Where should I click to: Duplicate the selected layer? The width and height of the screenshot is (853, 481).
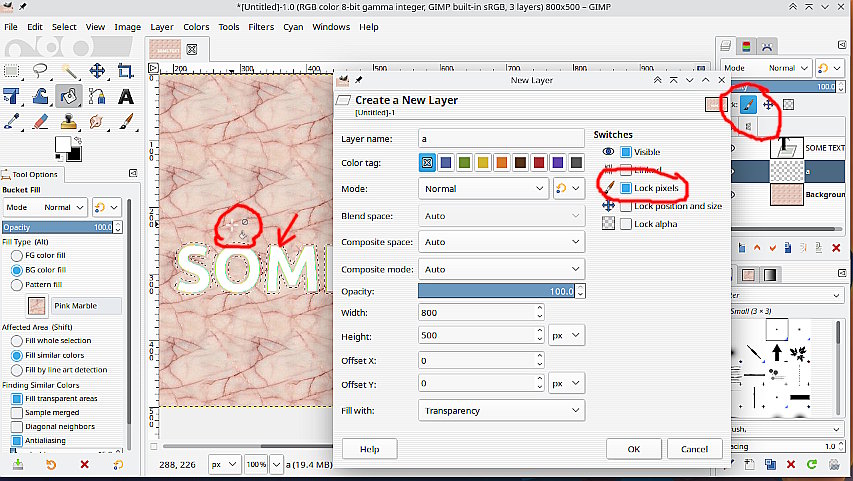788,248
